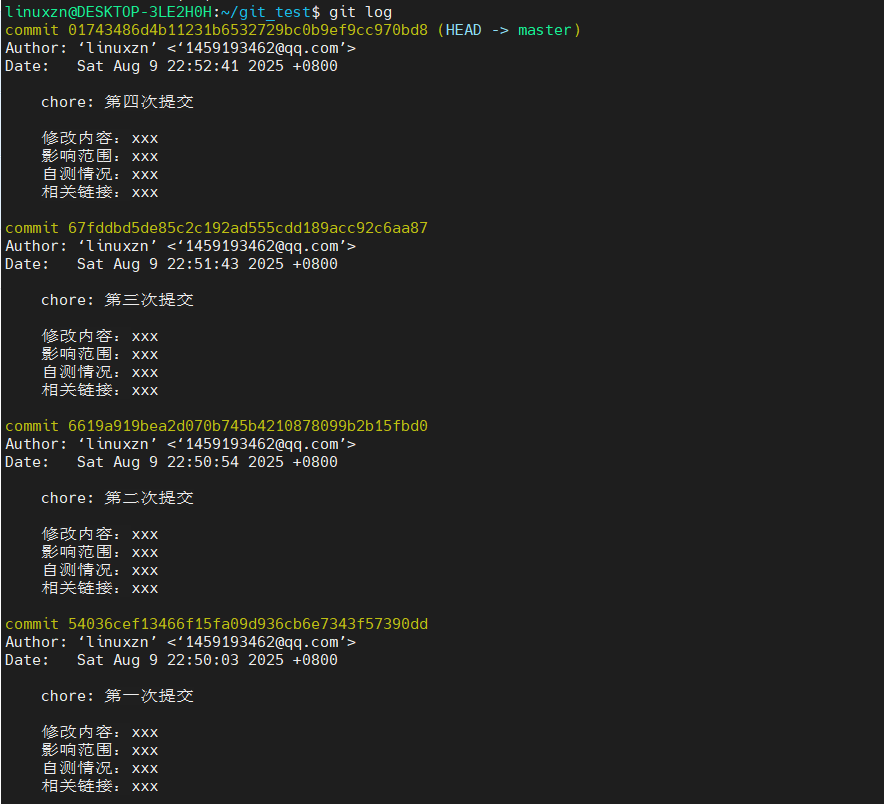Click the 修改内容 line under the fourth commit message
The image size is (884, 804).
[100, 138]
